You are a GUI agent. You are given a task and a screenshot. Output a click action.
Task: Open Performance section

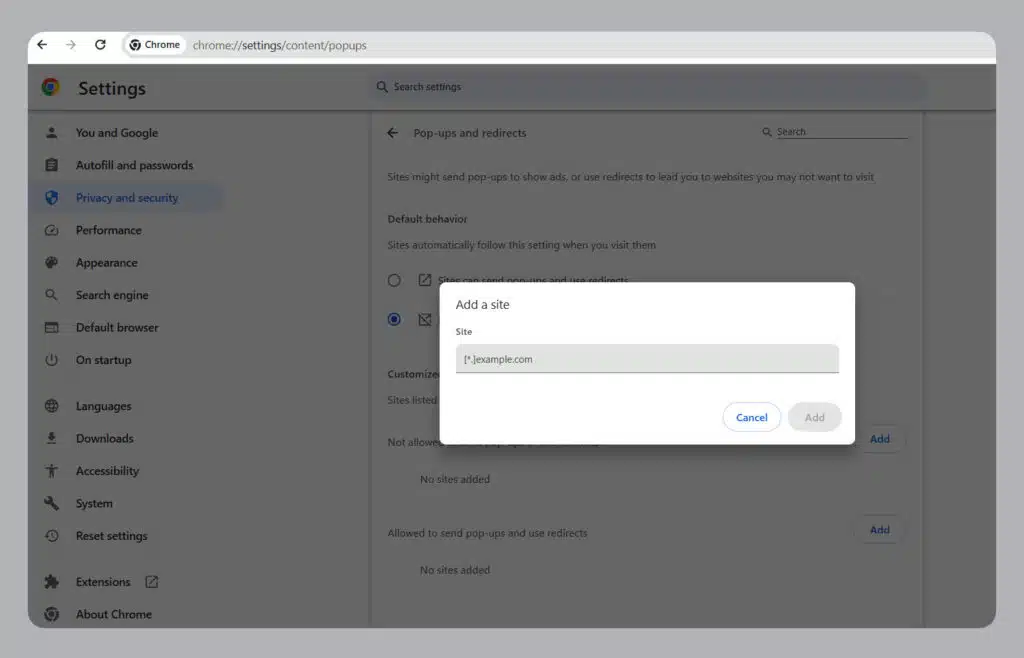[x=108, y=230]
